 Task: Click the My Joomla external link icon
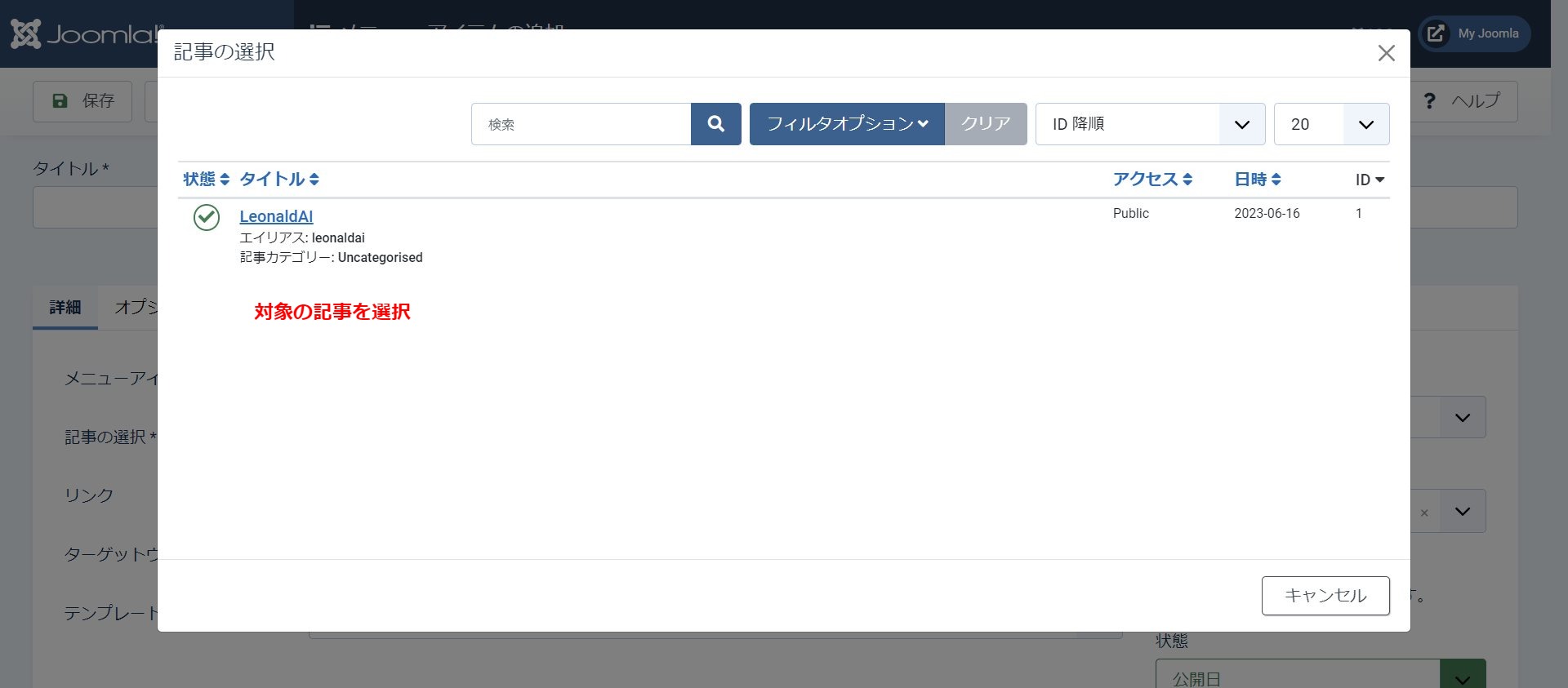(x=1435, y=34)
